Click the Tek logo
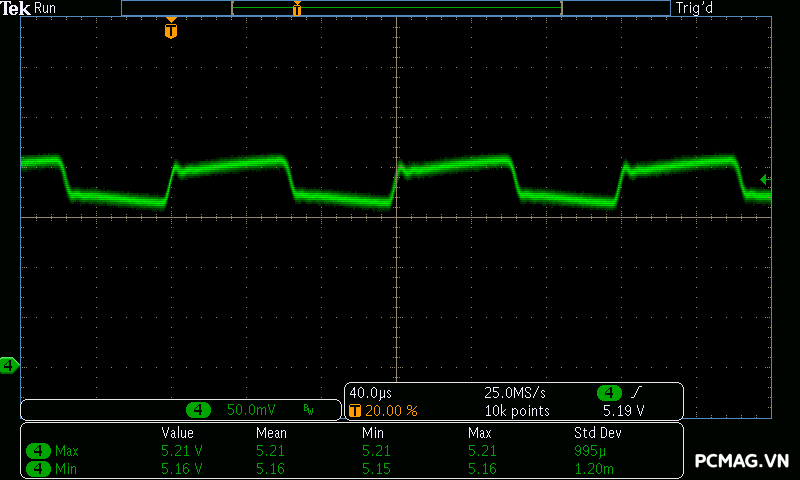The width and height of the screenshot is (800, 480). point(16,8)
